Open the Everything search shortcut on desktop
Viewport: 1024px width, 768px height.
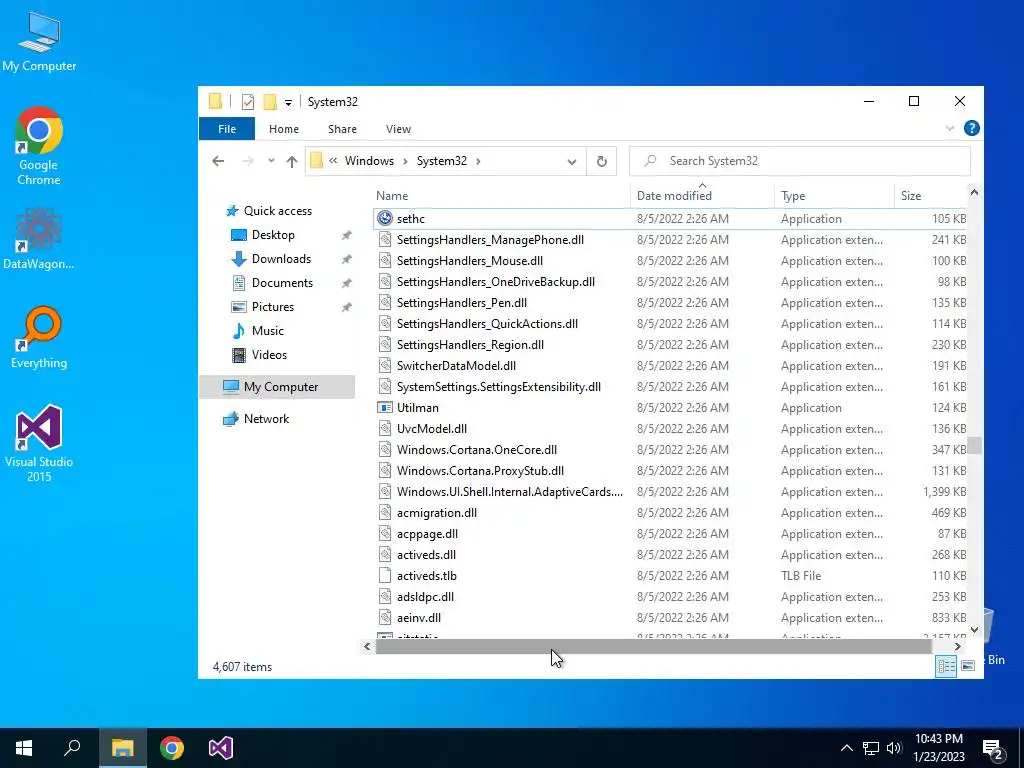click(x=39, y=337)
